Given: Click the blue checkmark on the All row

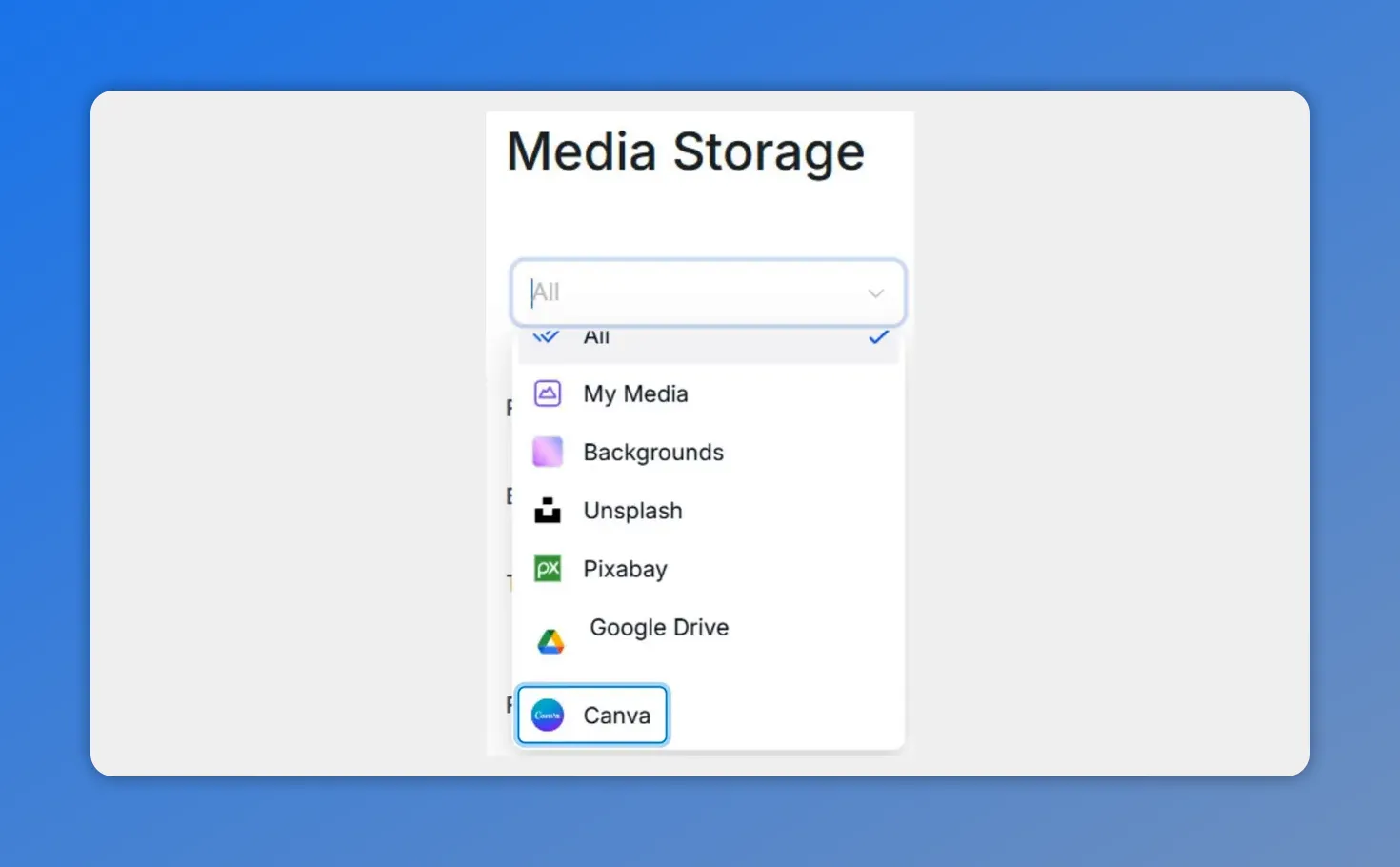Looking at the screenshot, I should (878, 336).
